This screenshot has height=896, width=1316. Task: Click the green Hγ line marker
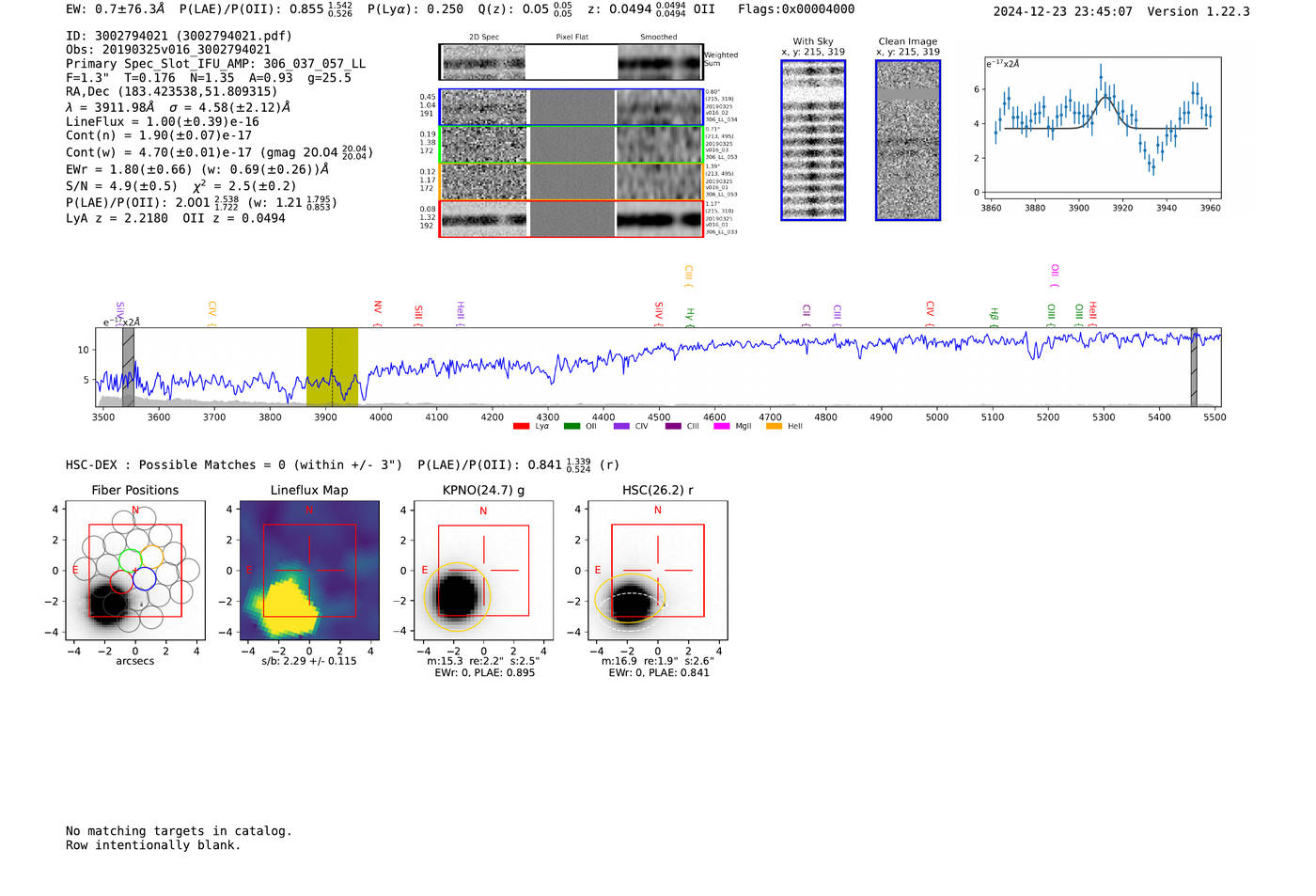pos(690,317)
